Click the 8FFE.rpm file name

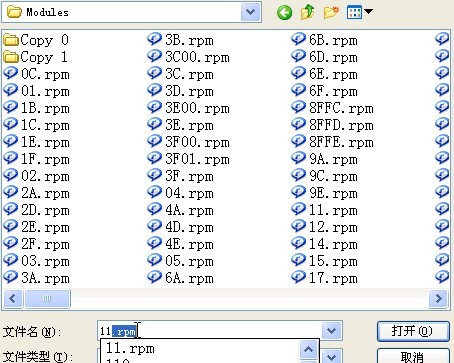(x=341, y=143)
